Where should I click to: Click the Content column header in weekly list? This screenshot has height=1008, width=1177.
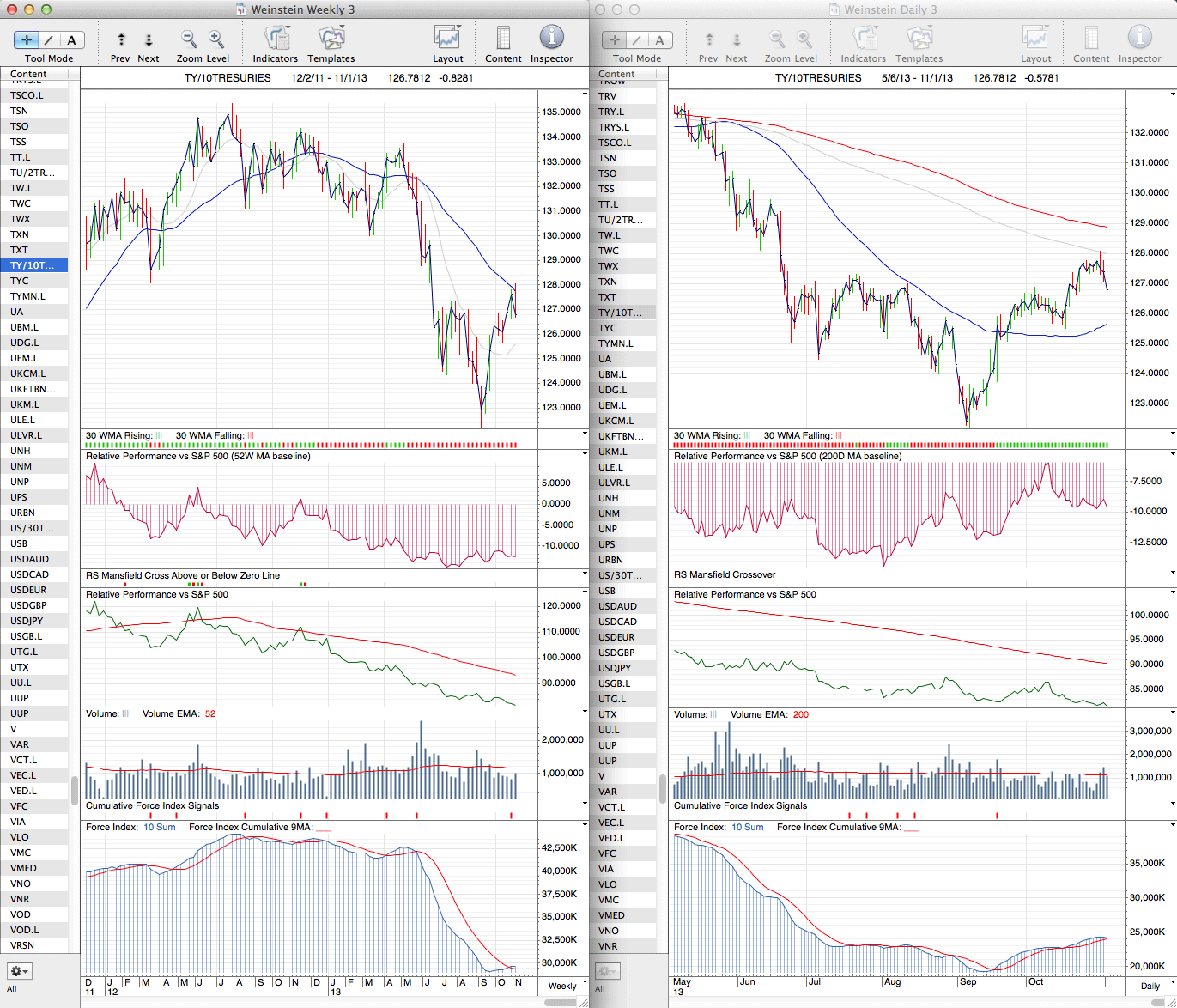pyautogui.click(x=29, y=75)
